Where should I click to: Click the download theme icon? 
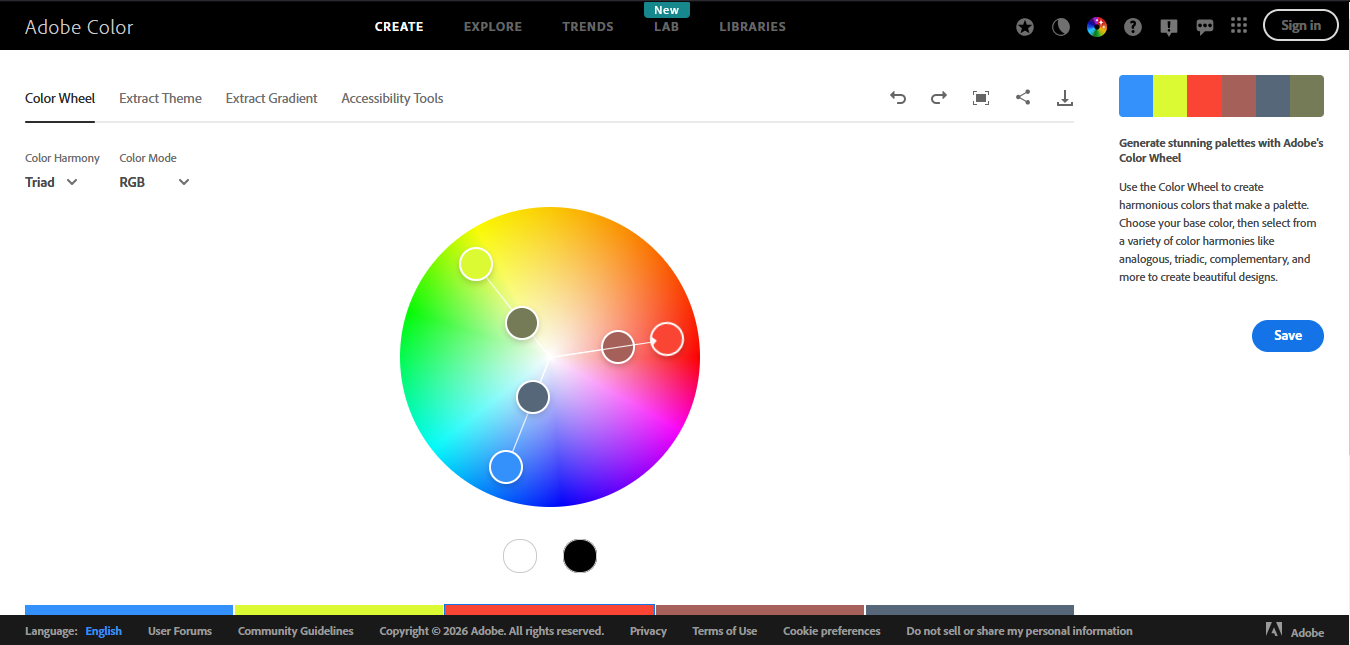(x=1065, y=98)
